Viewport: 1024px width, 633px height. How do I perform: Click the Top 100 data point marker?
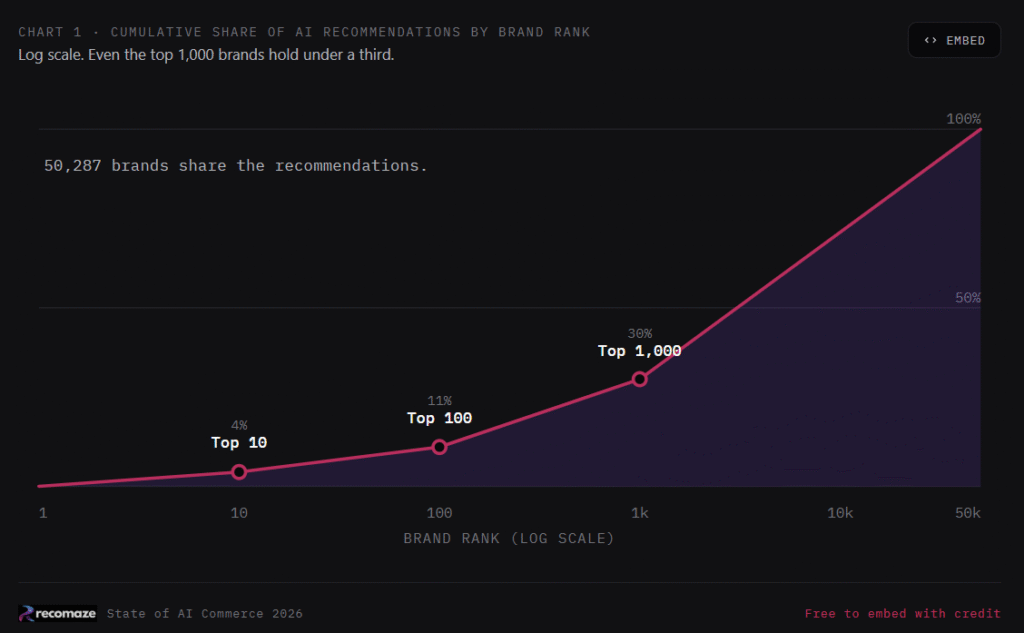point(440,447)
